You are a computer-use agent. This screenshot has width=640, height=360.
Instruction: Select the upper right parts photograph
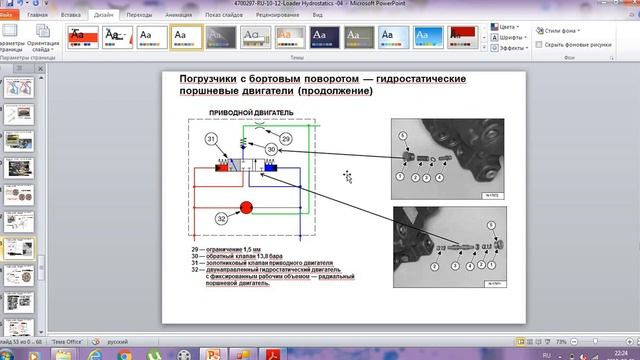click(448, 159)
